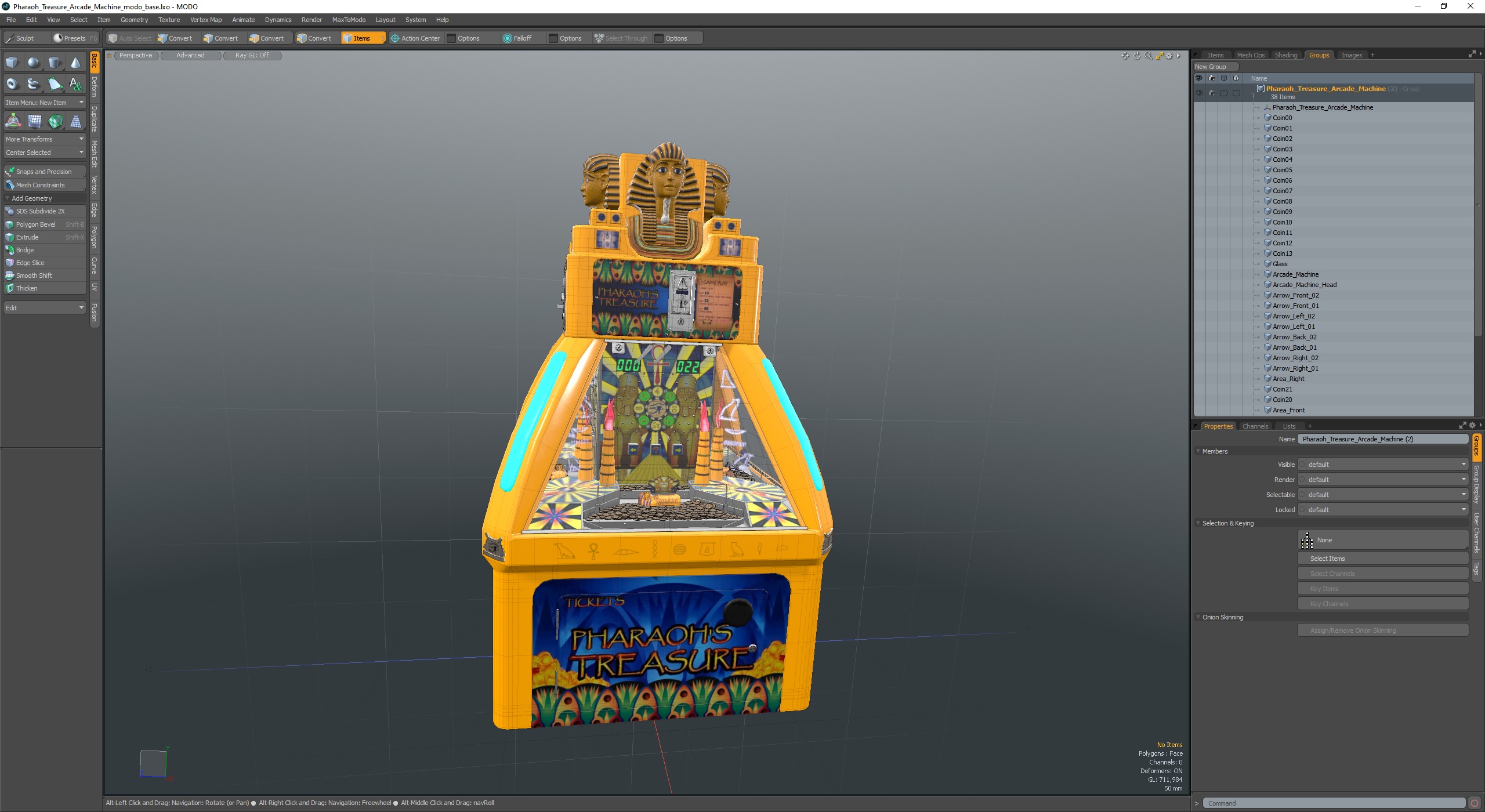
Task: Add a cube primitive from the Basic tools
Action: 12,63
